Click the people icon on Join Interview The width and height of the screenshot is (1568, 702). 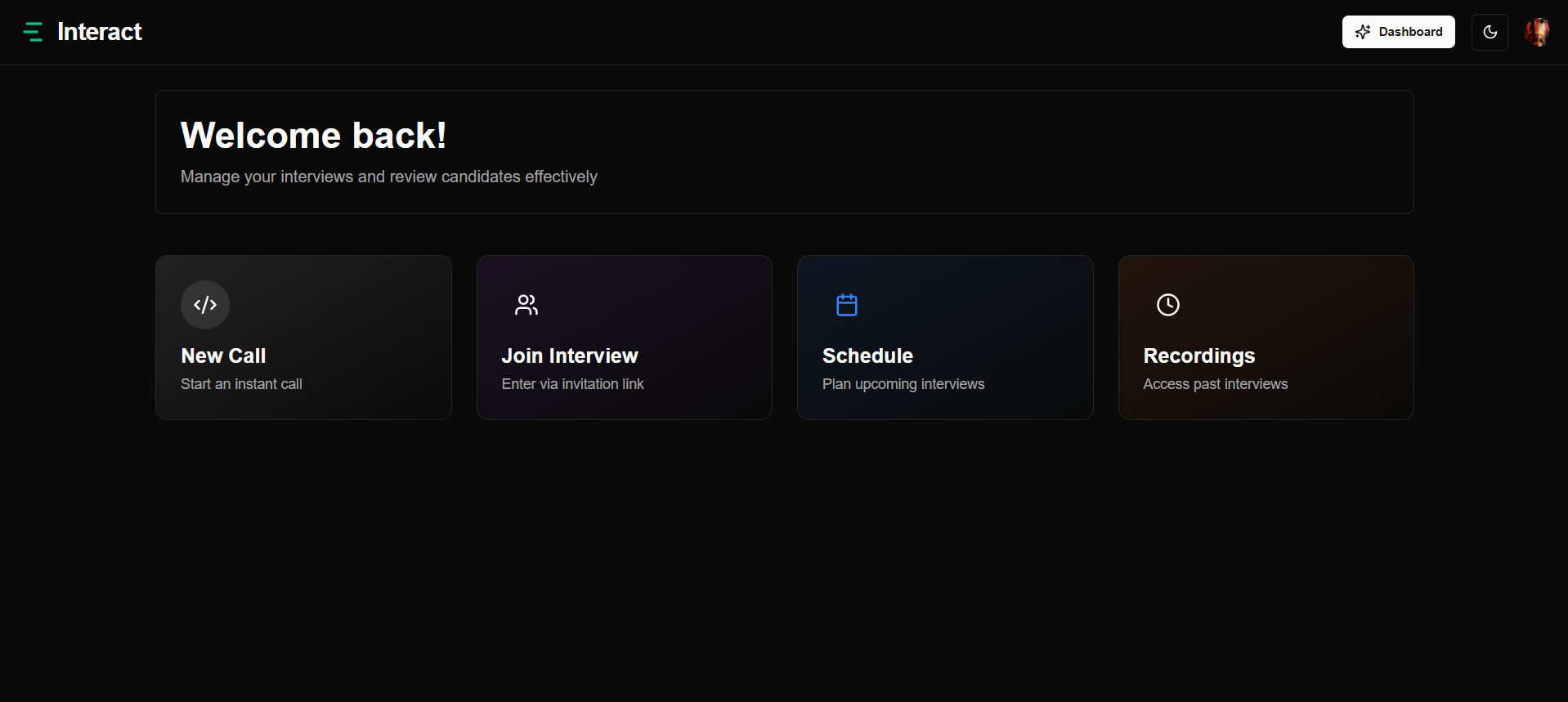tap(526, 305)
